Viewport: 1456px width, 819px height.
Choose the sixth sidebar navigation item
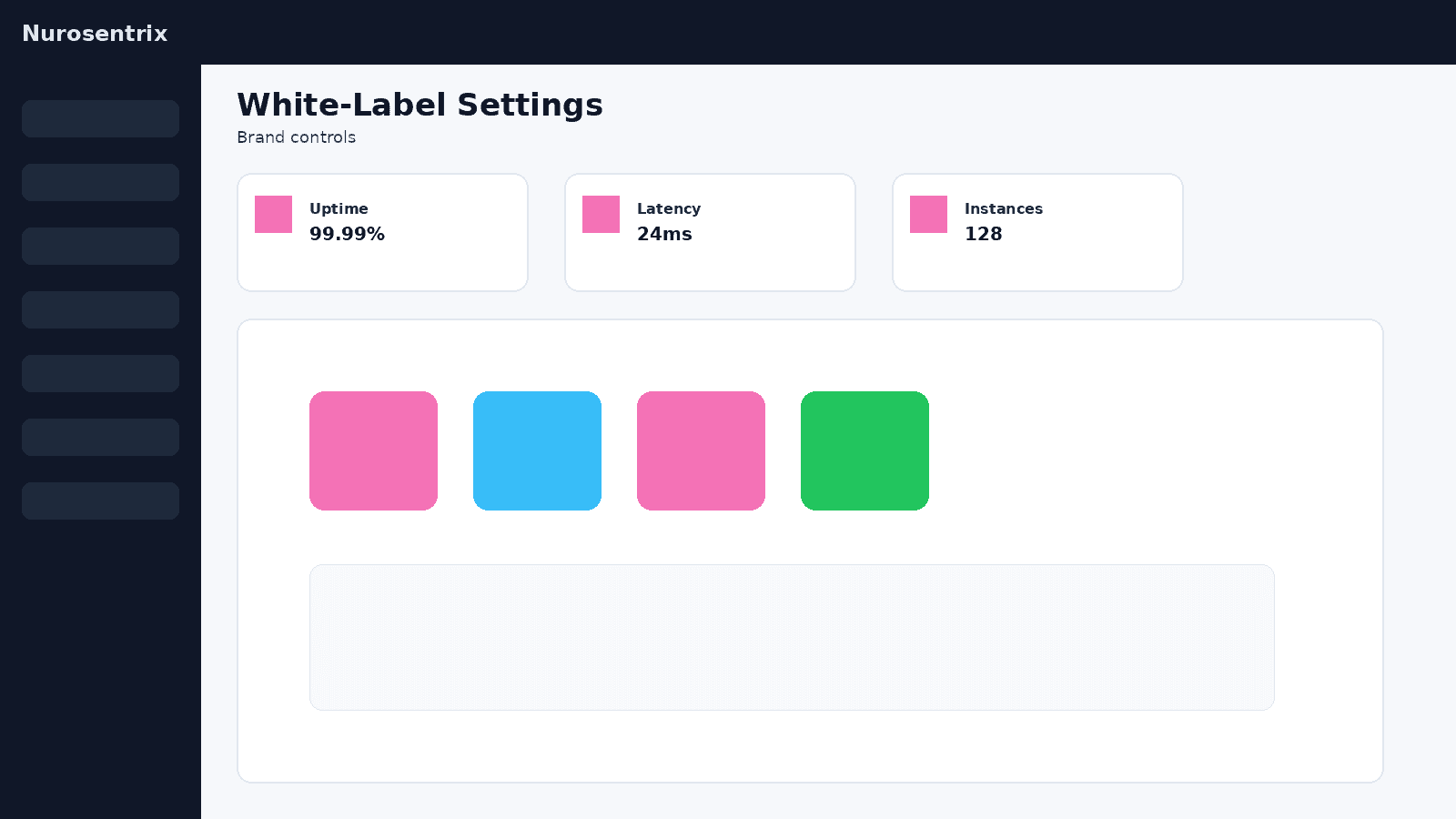(x=100, y=437)
